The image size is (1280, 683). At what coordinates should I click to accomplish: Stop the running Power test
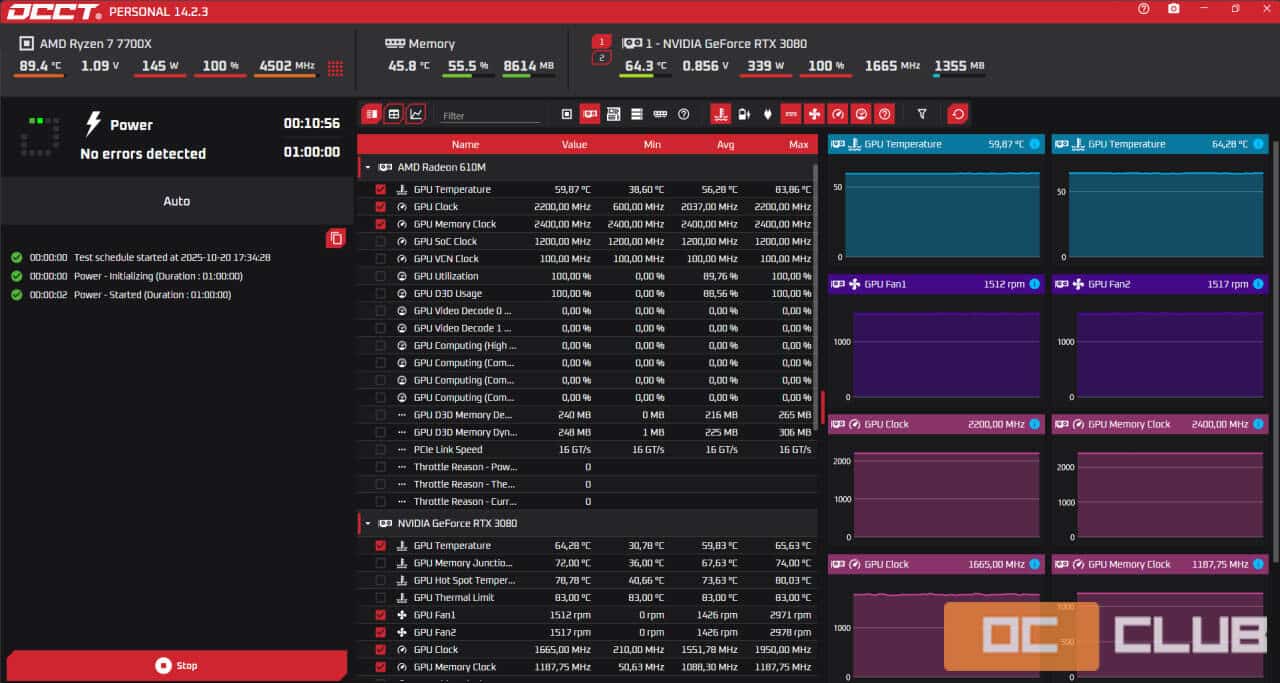click(176, 665)
